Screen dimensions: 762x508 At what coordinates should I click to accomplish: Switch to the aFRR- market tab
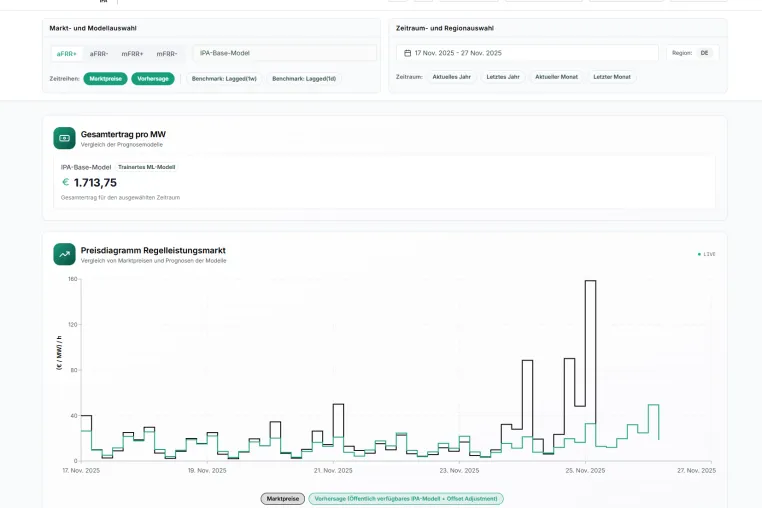click(x=99, y=54)
